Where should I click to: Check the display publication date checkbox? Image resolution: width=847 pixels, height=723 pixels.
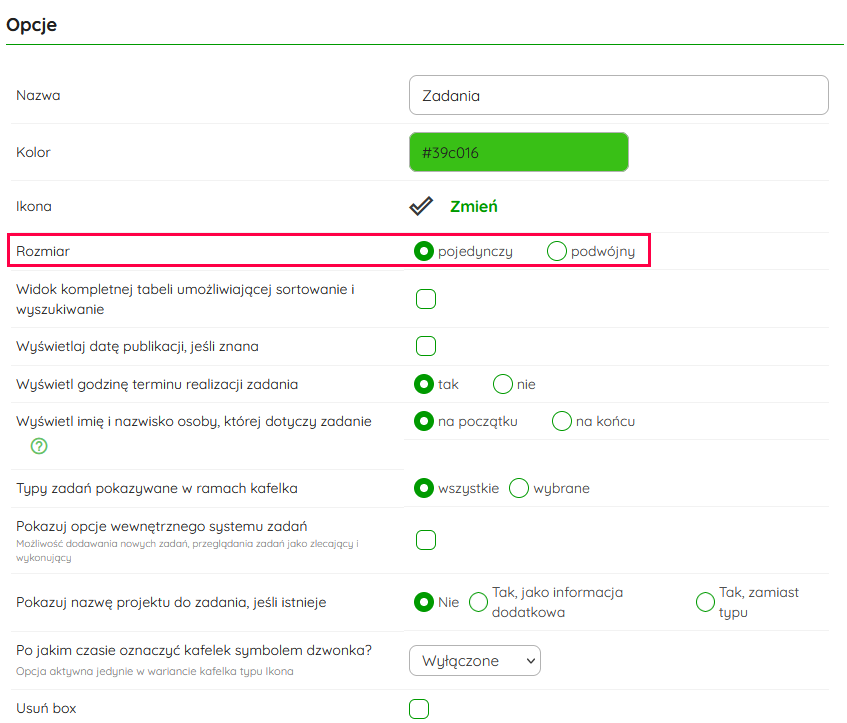426,346
